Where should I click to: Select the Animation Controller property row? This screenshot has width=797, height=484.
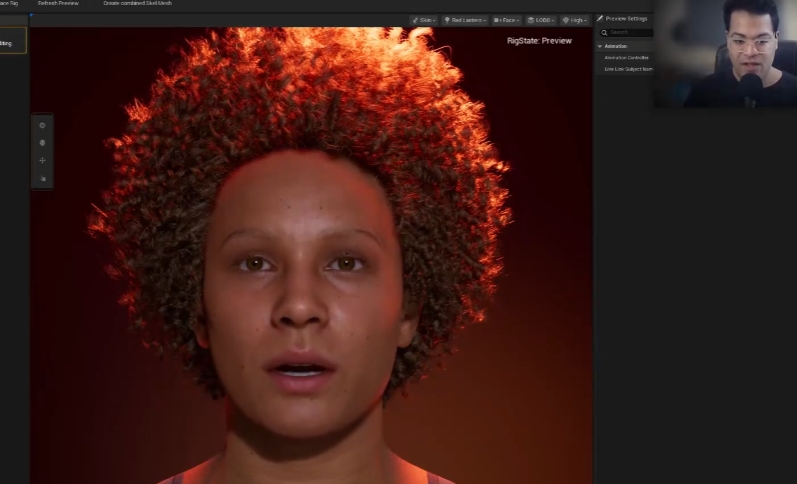click(x=627, y=57)
